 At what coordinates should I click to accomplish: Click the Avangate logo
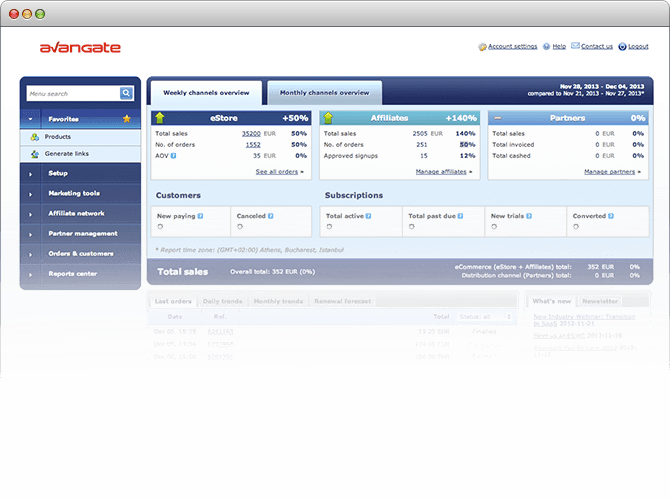80,47
